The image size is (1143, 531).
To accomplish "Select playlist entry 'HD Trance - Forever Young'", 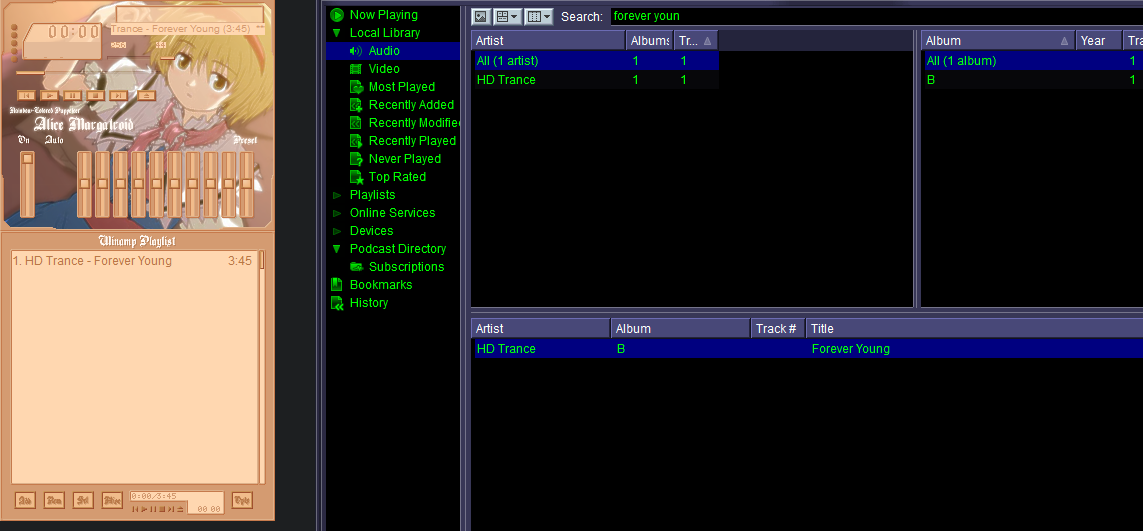I will coord(135,261).
